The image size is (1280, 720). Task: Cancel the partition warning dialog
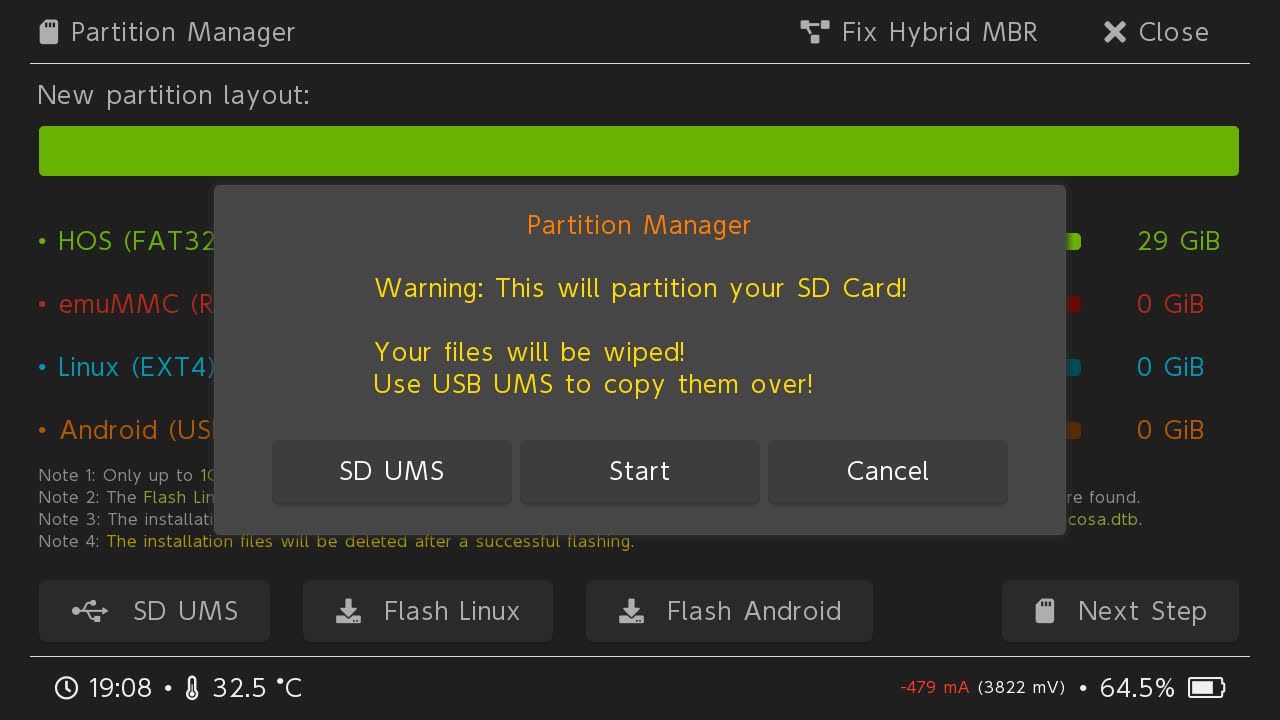pos(888,471)
